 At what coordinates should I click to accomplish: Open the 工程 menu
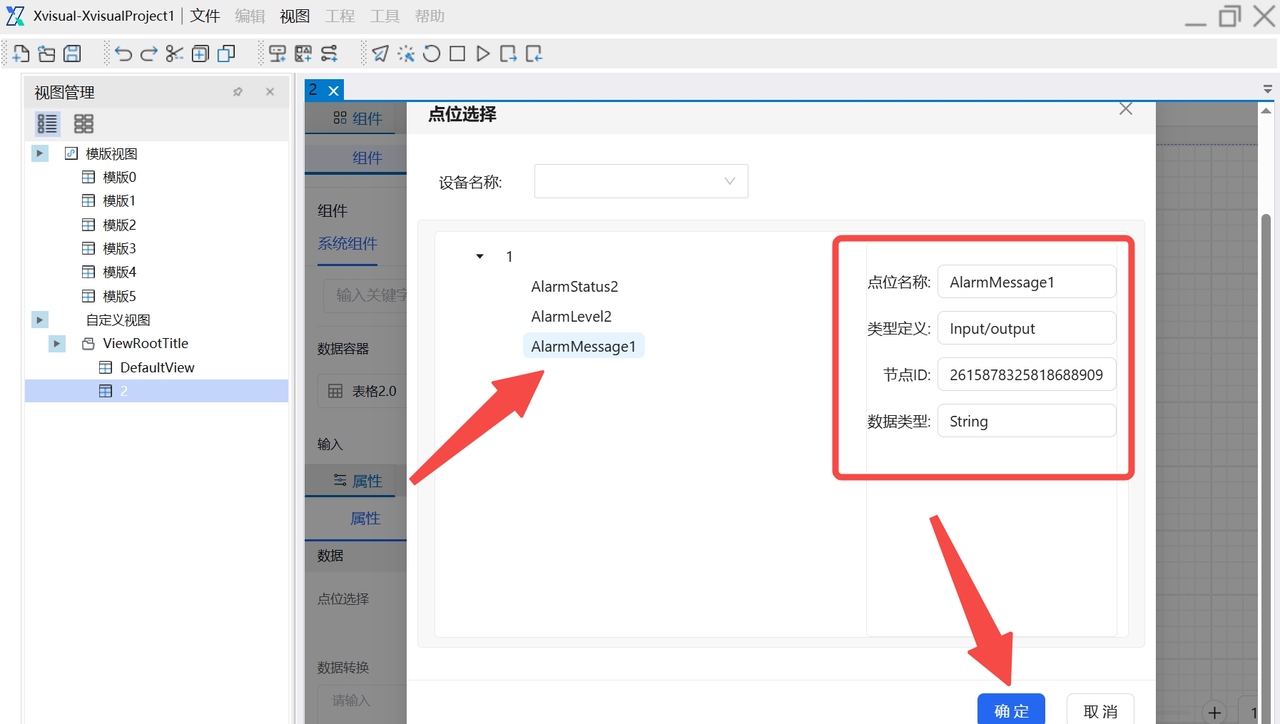click(x=340, y=16)
